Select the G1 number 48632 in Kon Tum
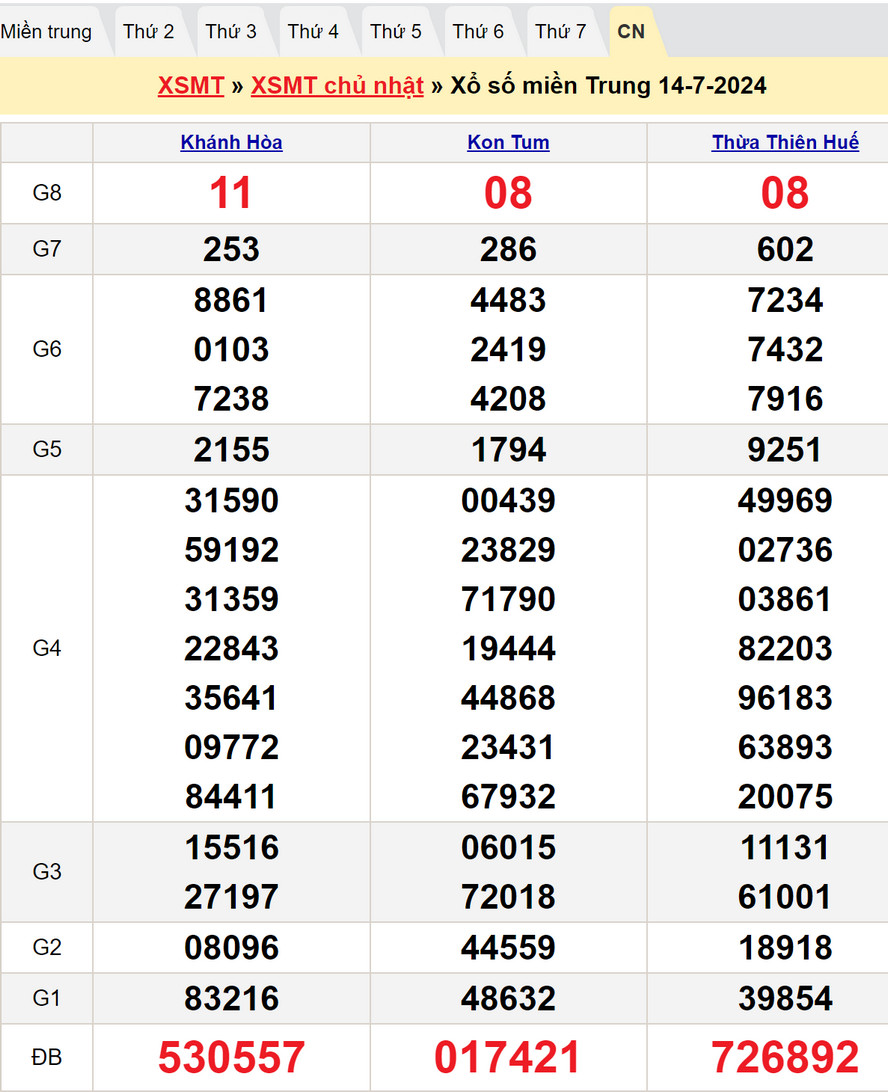The image size is (888, 1092). tap(508, 998)
